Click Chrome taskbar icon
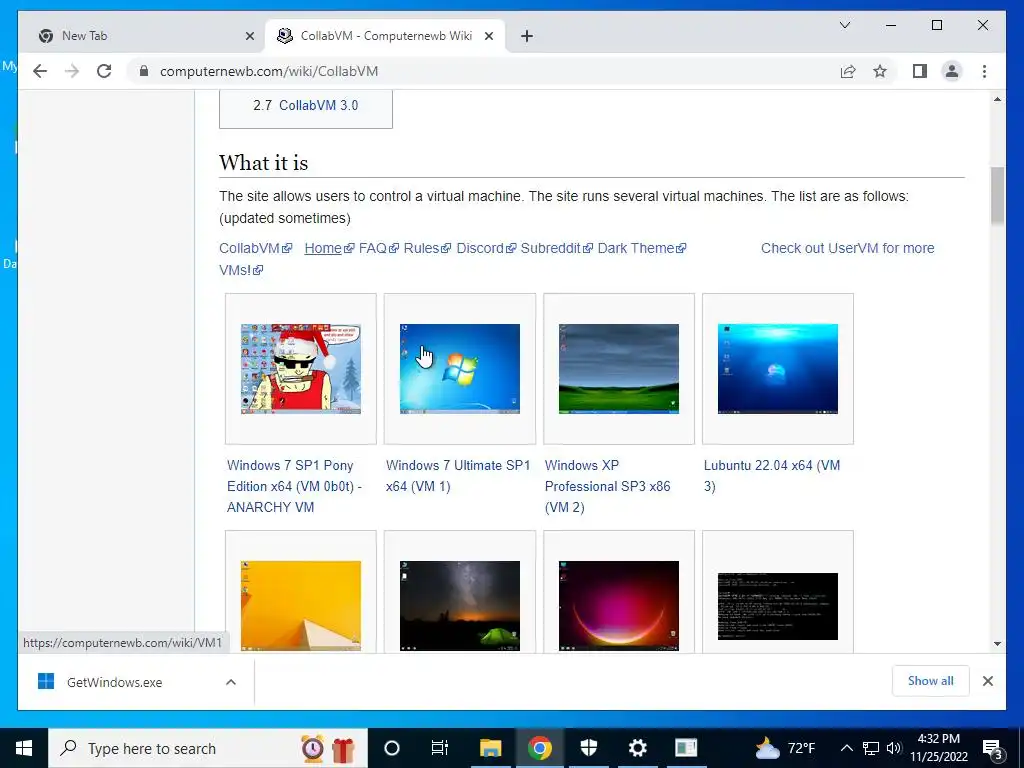Image resolution: width=1024 pixels, height=768 pixels. (539, 748)
